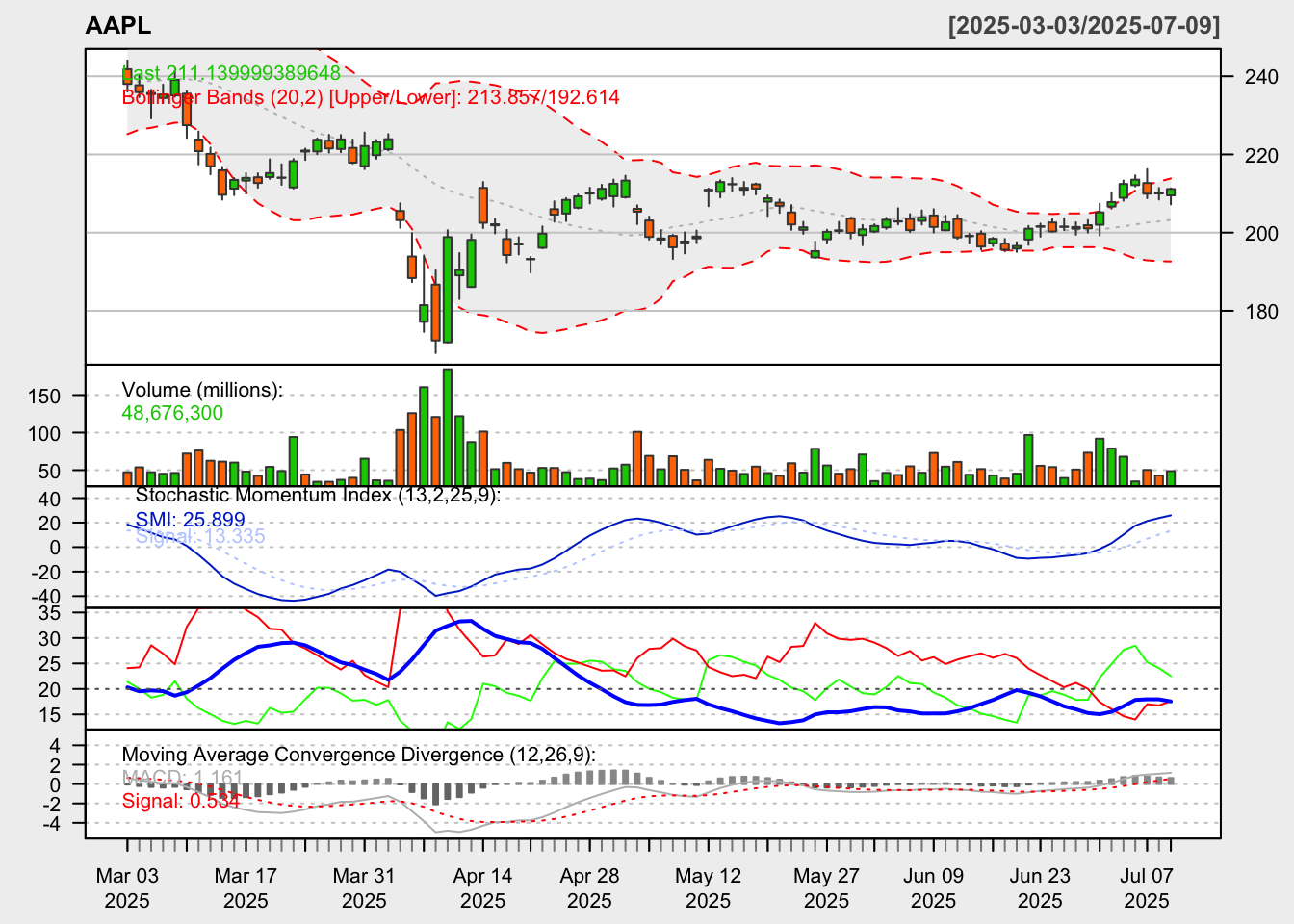Click the 220 price axis label
Image resolution: width=1294 pixels, height=924 pixels.
[x=1261, y=155]
